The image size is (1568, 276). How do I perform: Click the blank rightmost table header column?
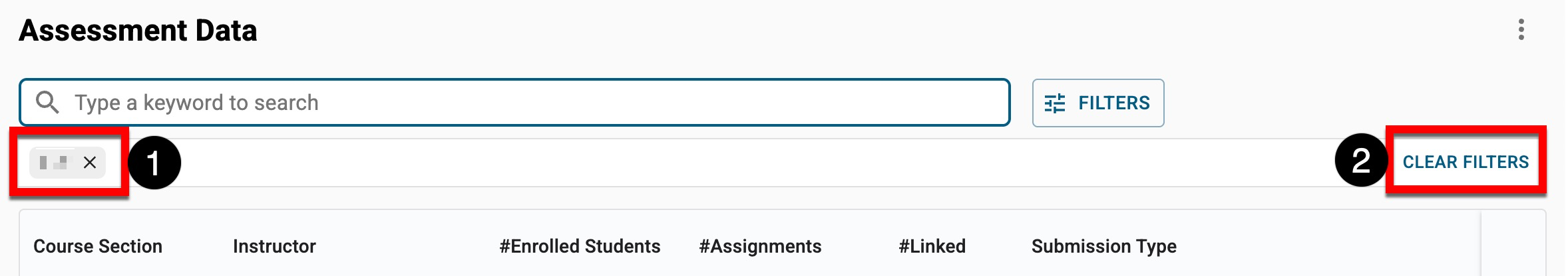[x=1512, y=246]
